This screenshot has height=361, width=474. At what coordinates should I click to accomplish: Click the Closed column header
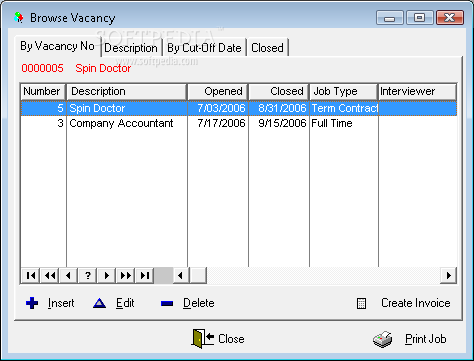coord(279,91)
